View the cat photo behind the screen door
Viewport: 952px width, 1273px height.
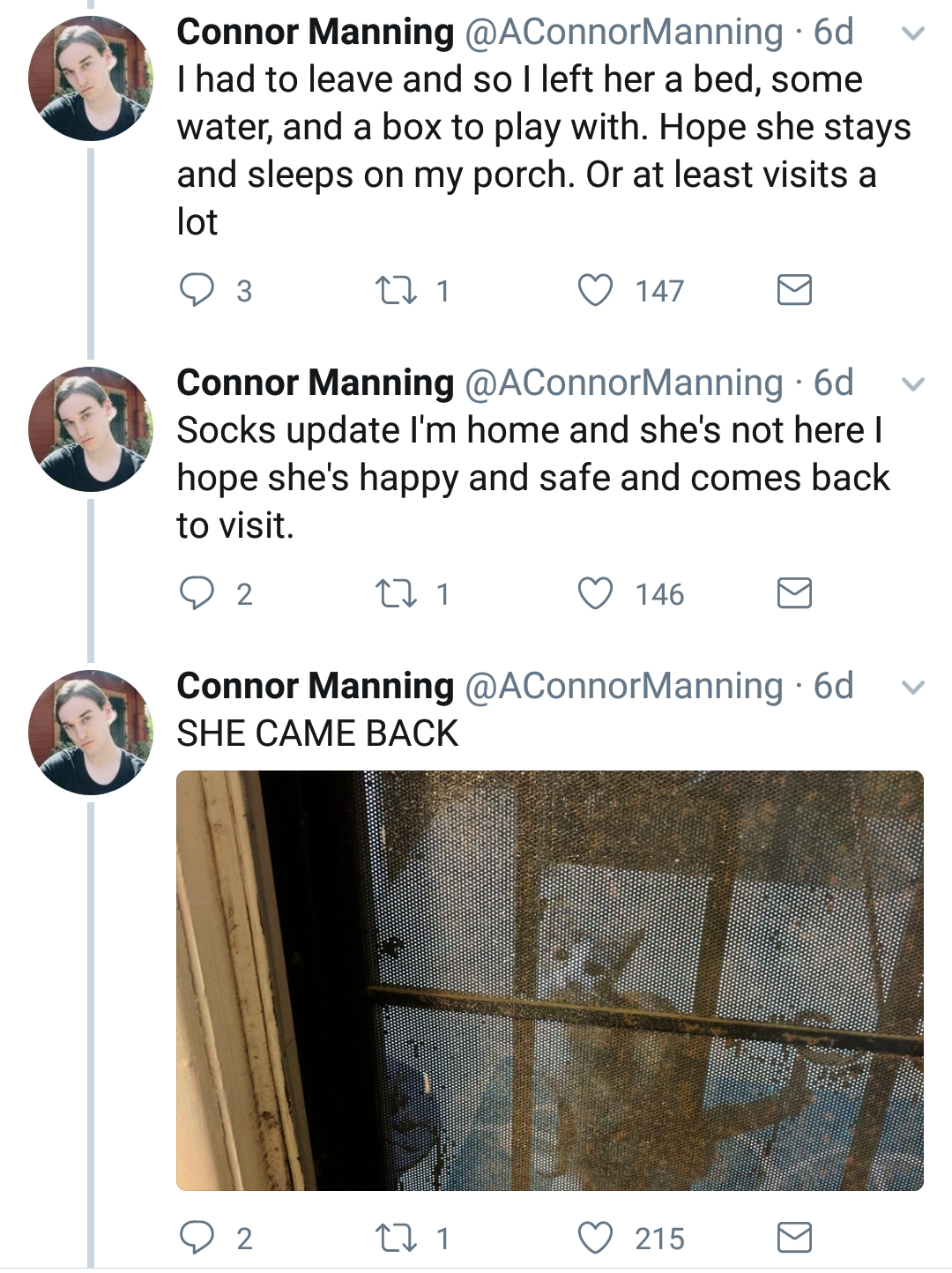pos(549,980)
